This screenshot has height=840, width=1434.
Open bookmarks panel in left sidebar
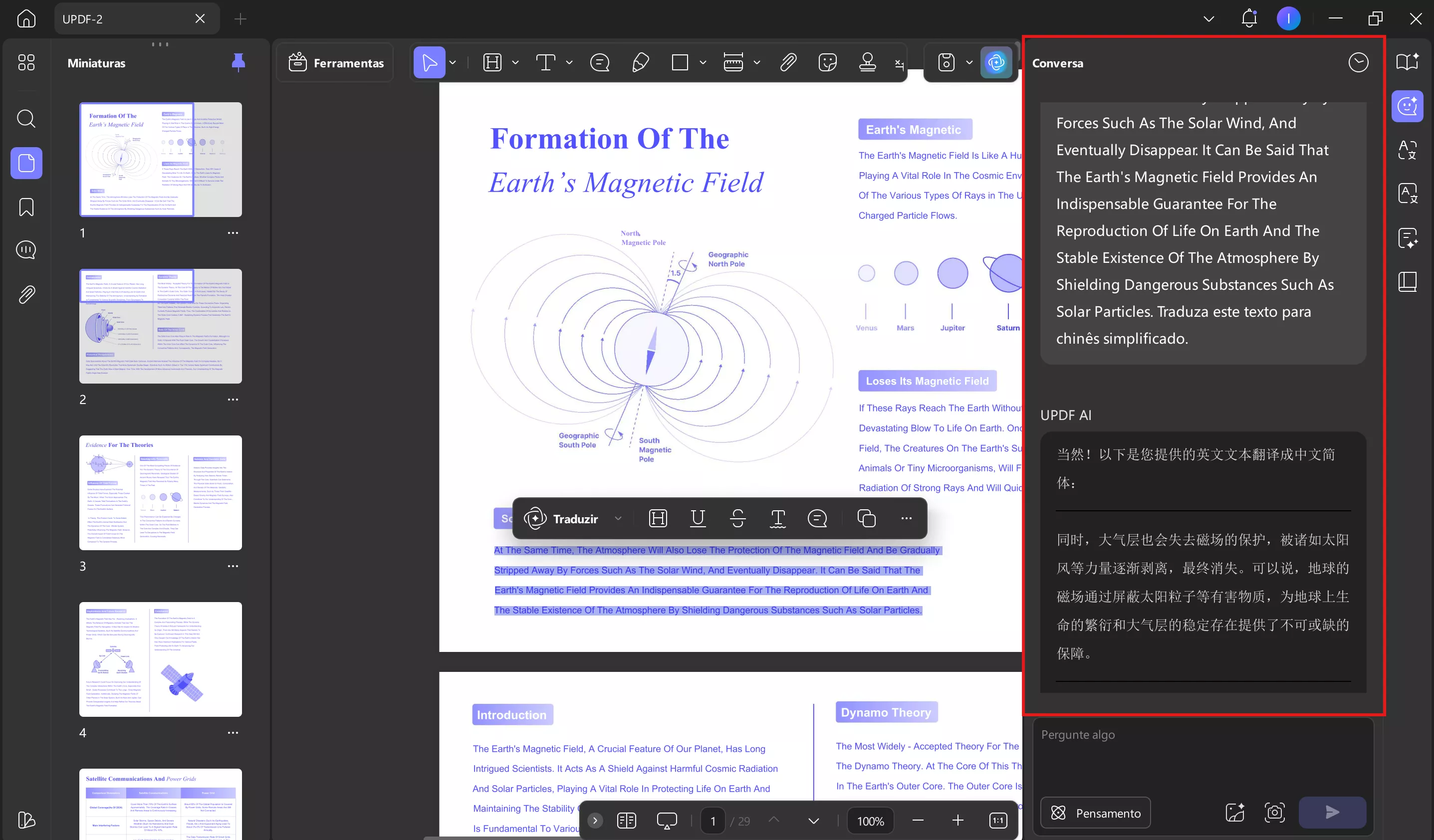(x=26, y=207)
